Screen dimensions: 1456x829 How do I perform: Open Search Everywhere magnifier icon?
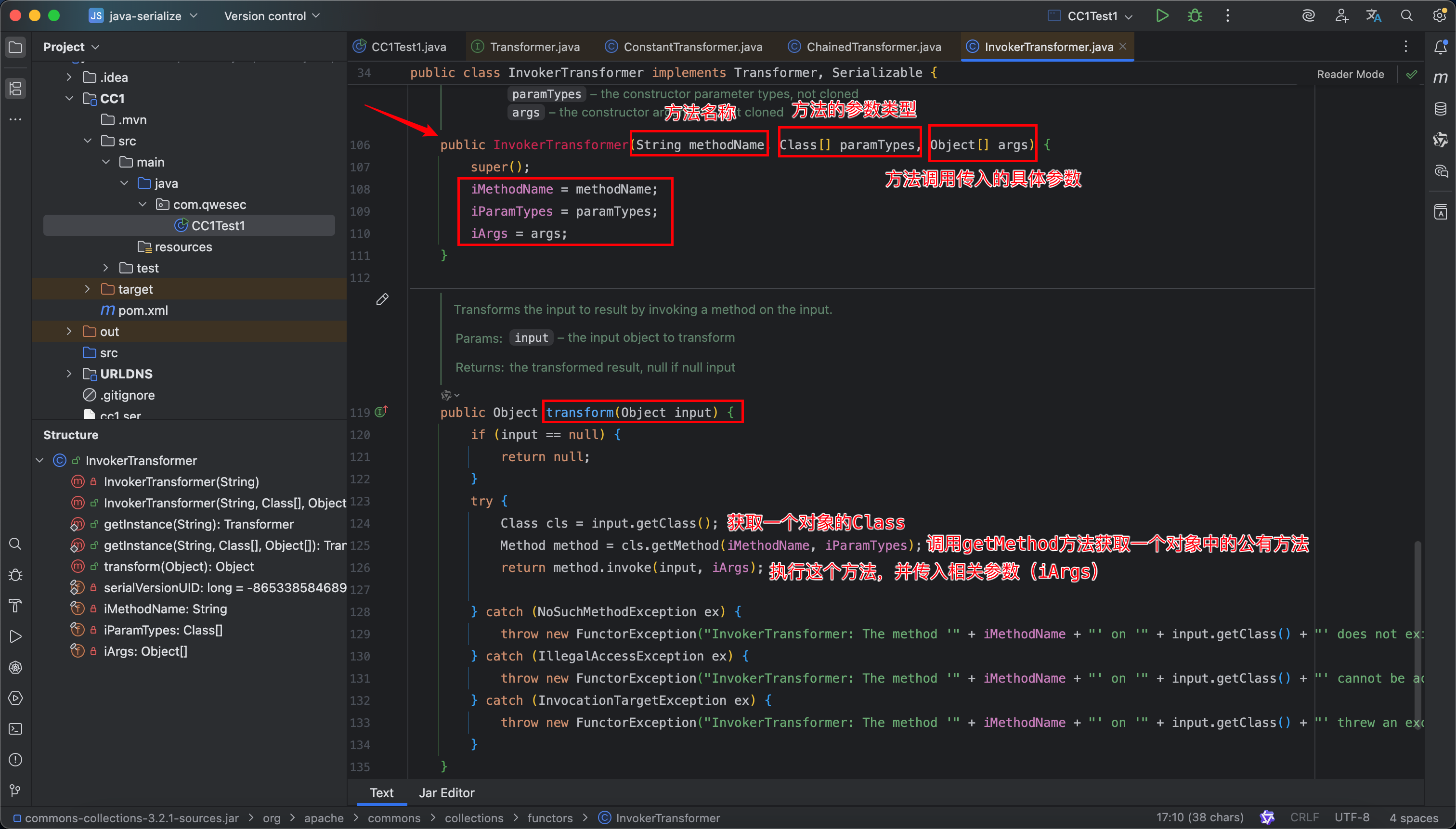click(x=1406, y=16)
